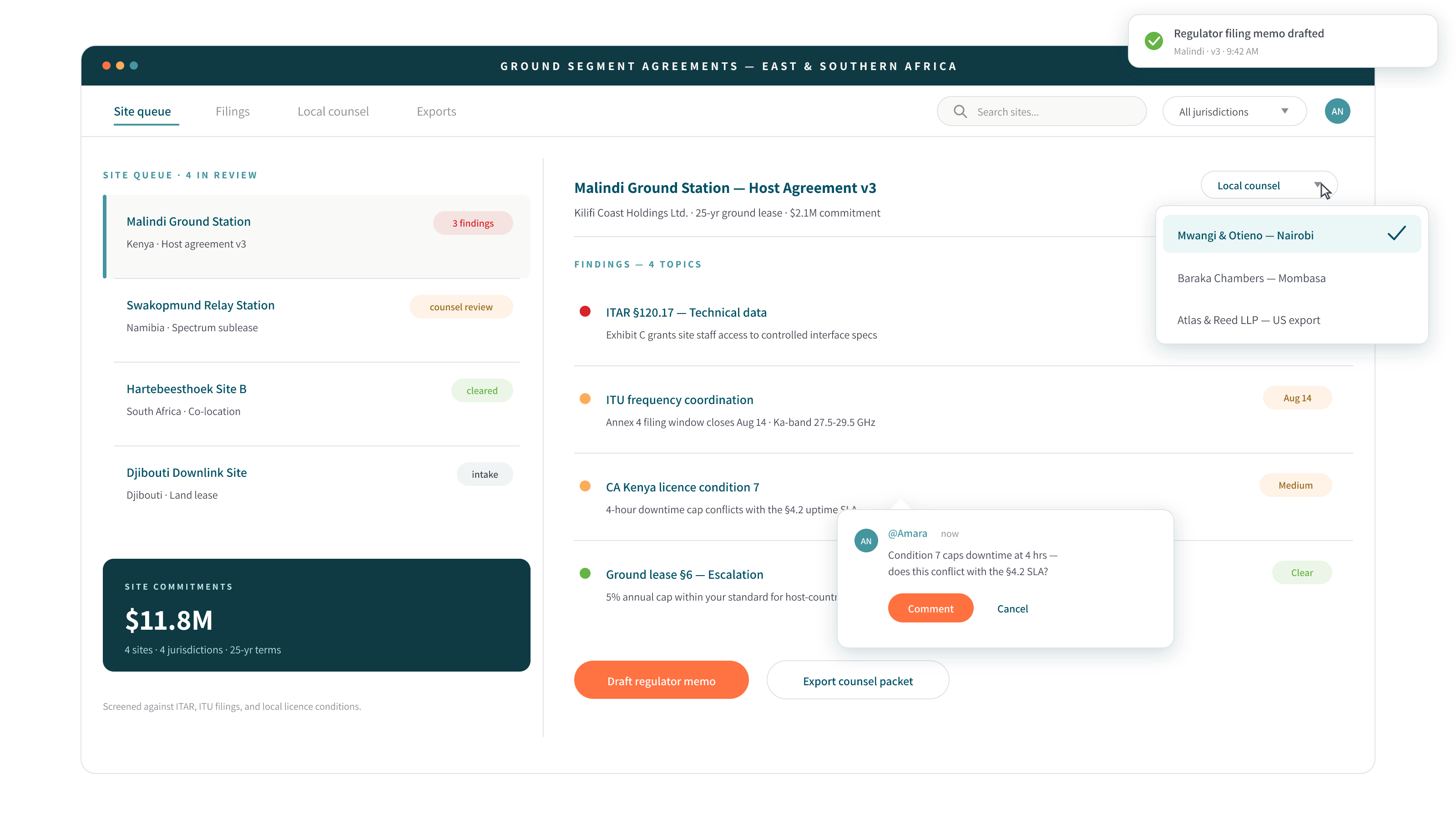This screenshot has height=819, width=1456.
Task: Open Ground lease §6 — Escalation finding
Action: [684, 574]
